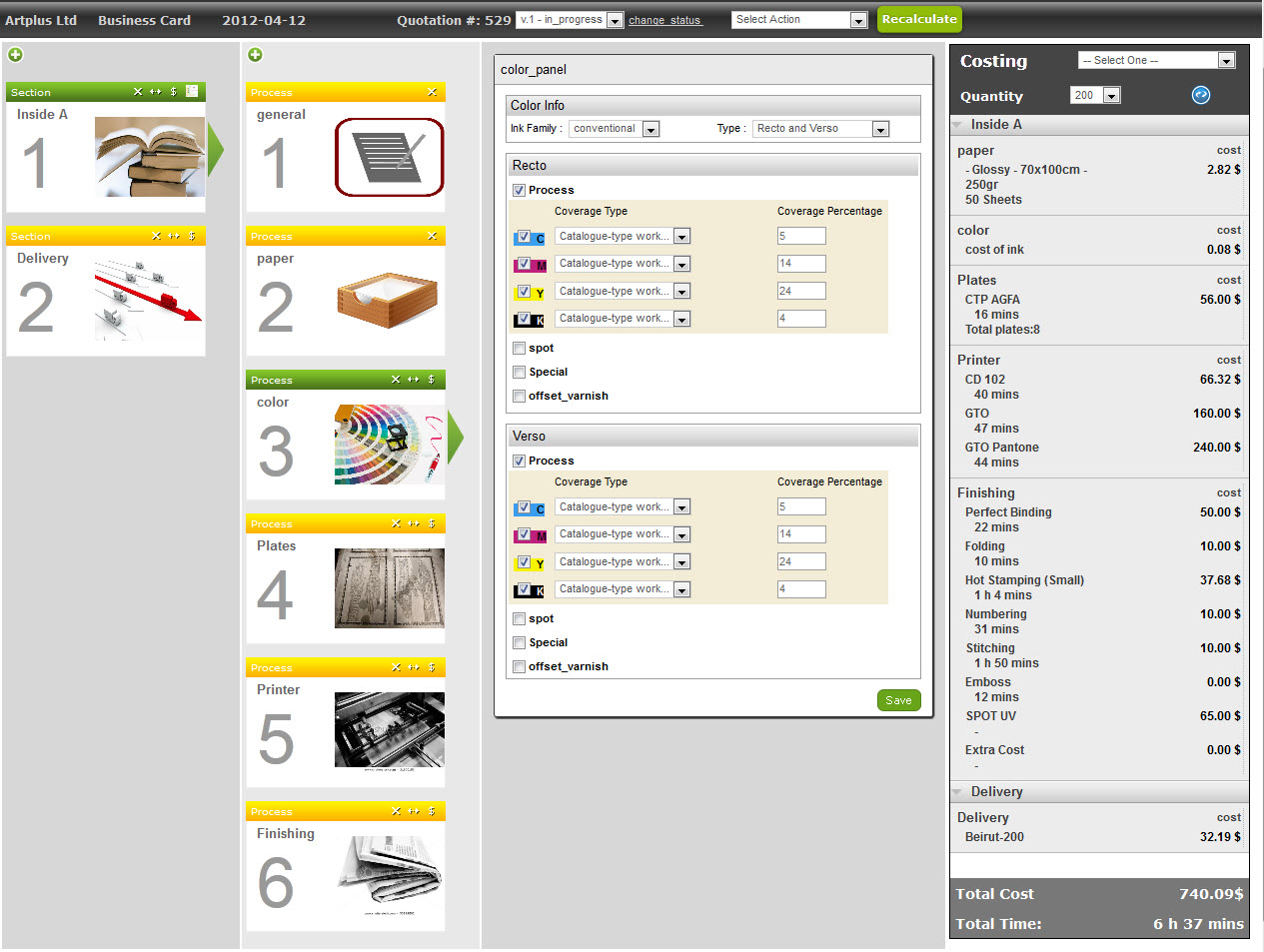Open Recto Cyan coverage type dropdown
Viewport: 1264px width, 952px height.
click(x=623, y=237)
